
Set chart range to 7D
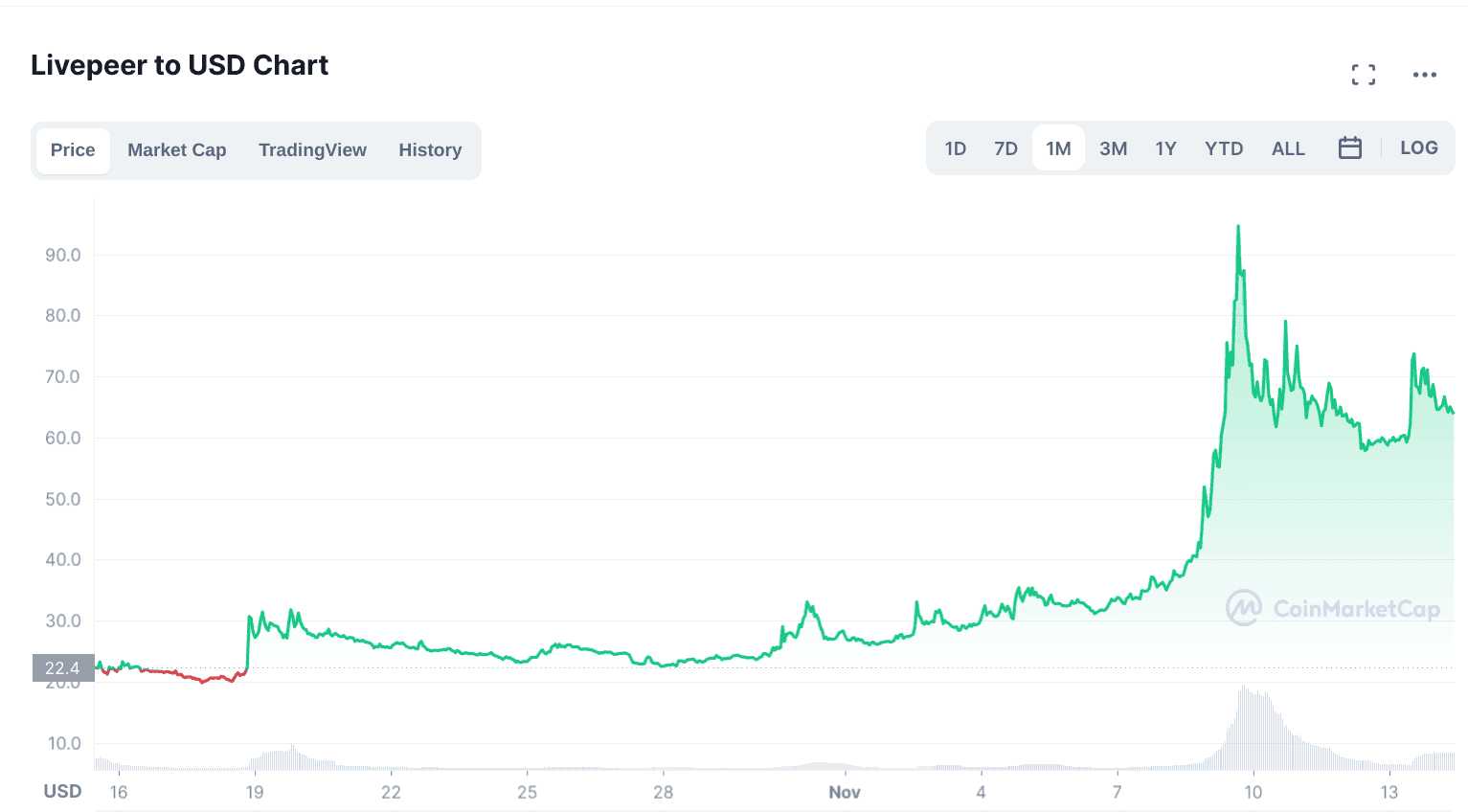(1005, 148)
